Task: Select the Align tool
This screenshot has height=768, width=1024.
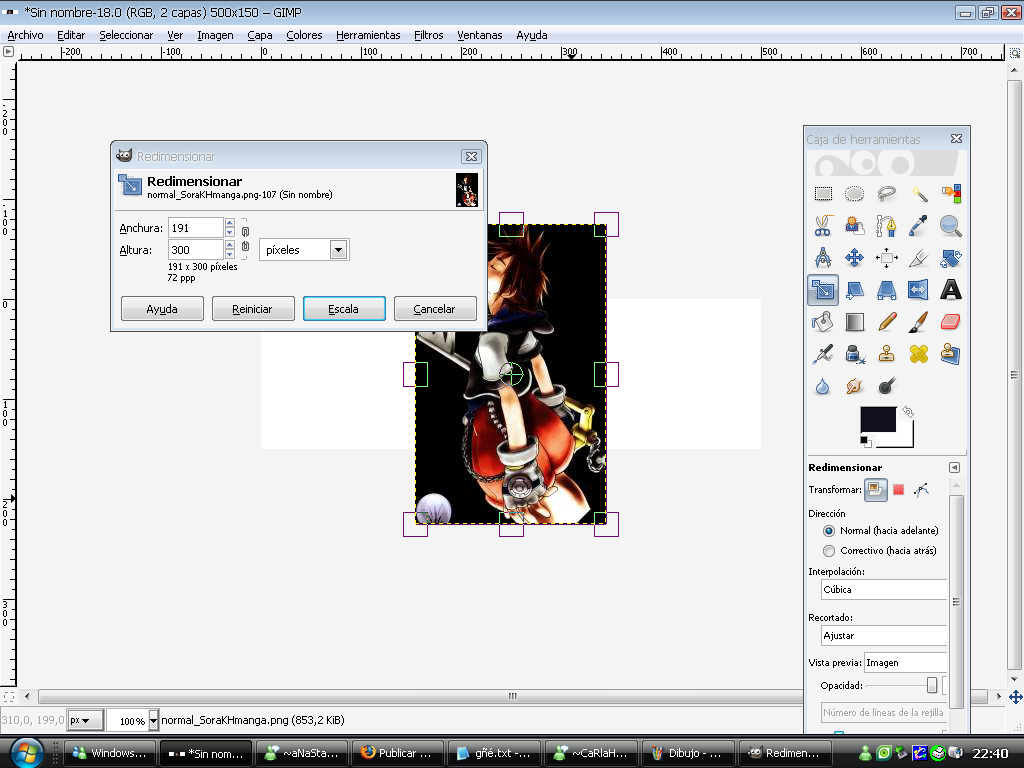Action: [886, 258]
